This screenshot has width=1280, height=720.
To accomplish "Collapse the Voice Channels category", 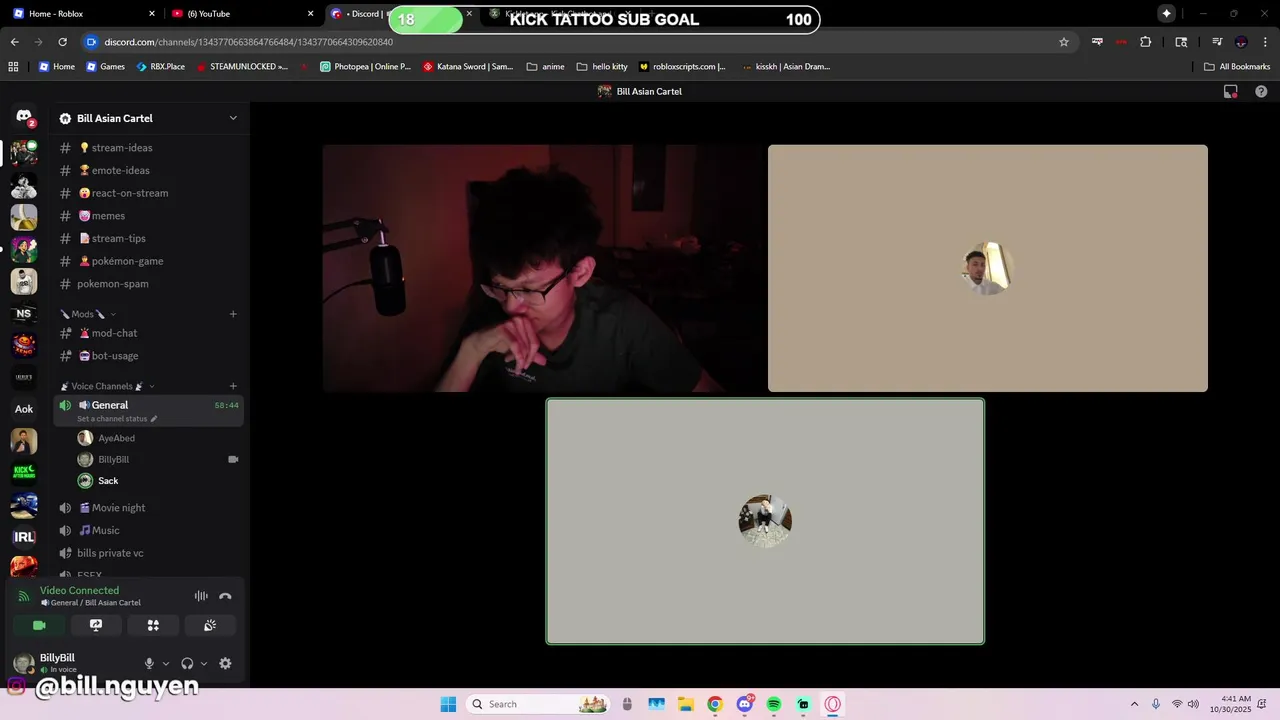I will tap(107, 386).
